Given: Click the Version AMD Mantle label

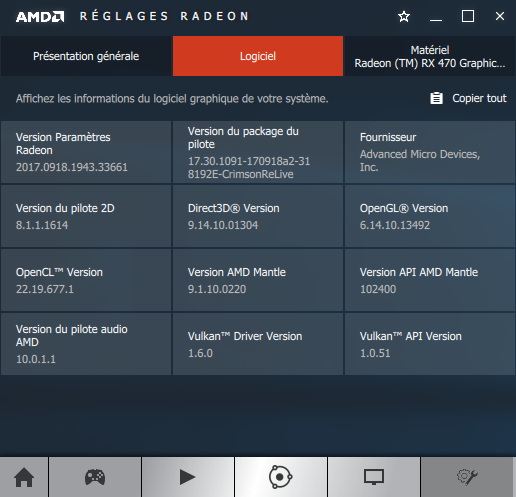Looking at the screenshot, I should pyautogui.click(x=237, y=272).
